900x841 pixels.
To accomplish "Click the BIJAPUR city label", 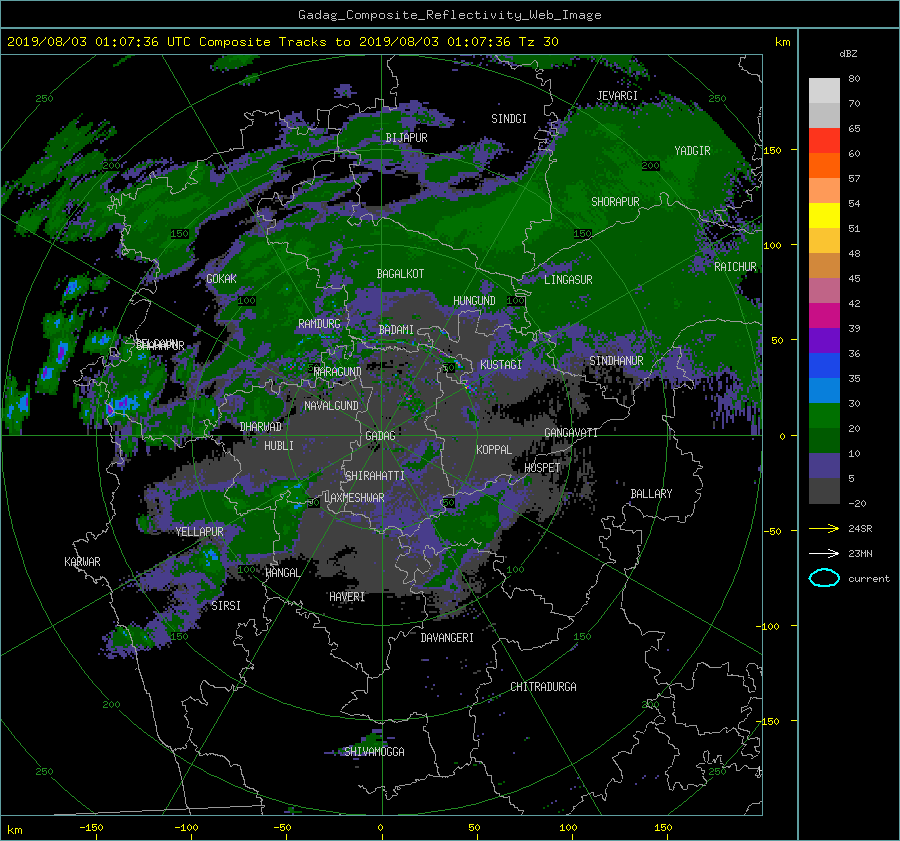I will tap(406, 138).
